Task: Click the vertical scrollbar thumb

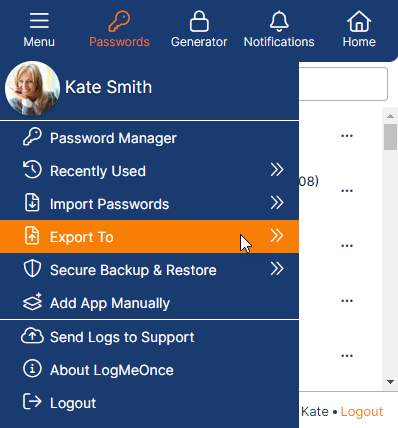Action: (390, 137)
